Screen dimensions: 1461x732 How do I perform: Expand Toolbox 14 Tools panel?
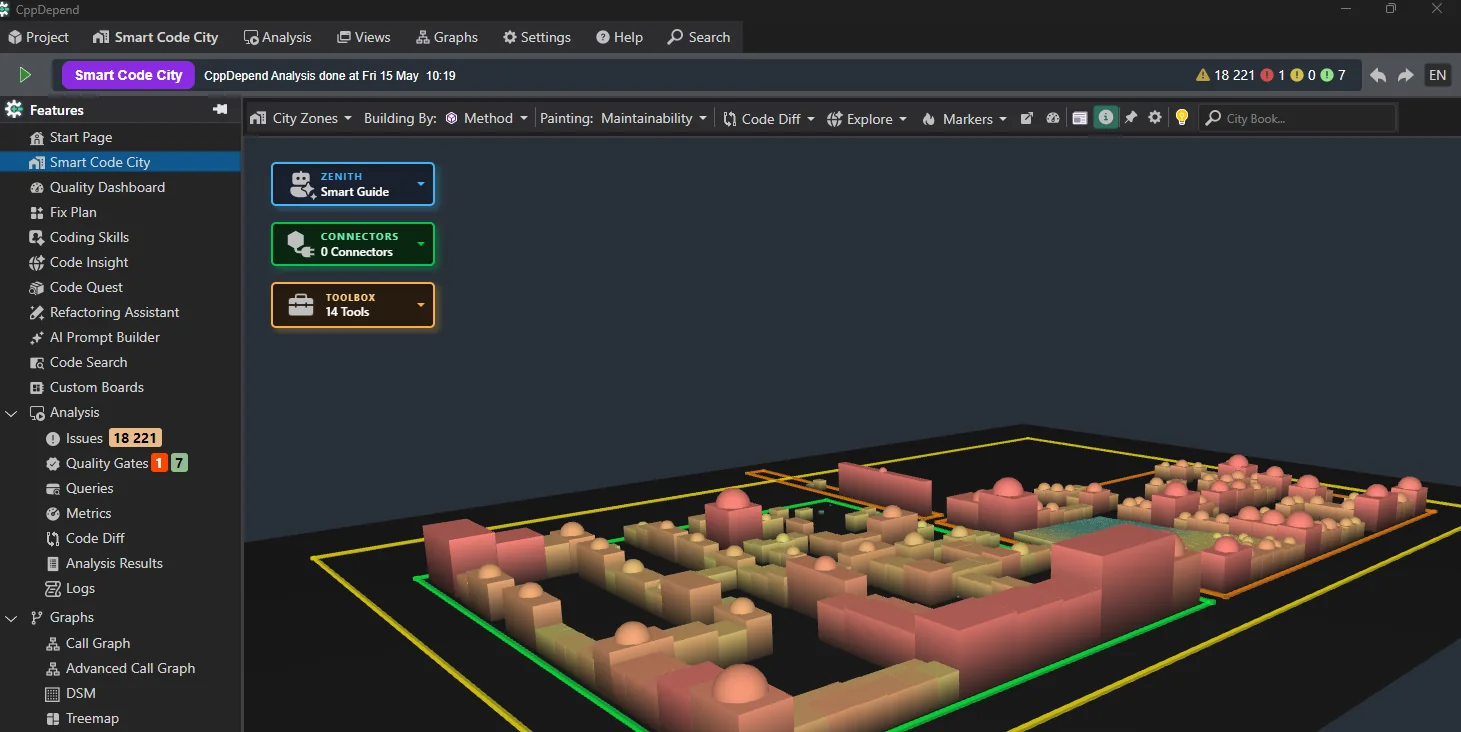pyautogui.click(x=353, y=305)
